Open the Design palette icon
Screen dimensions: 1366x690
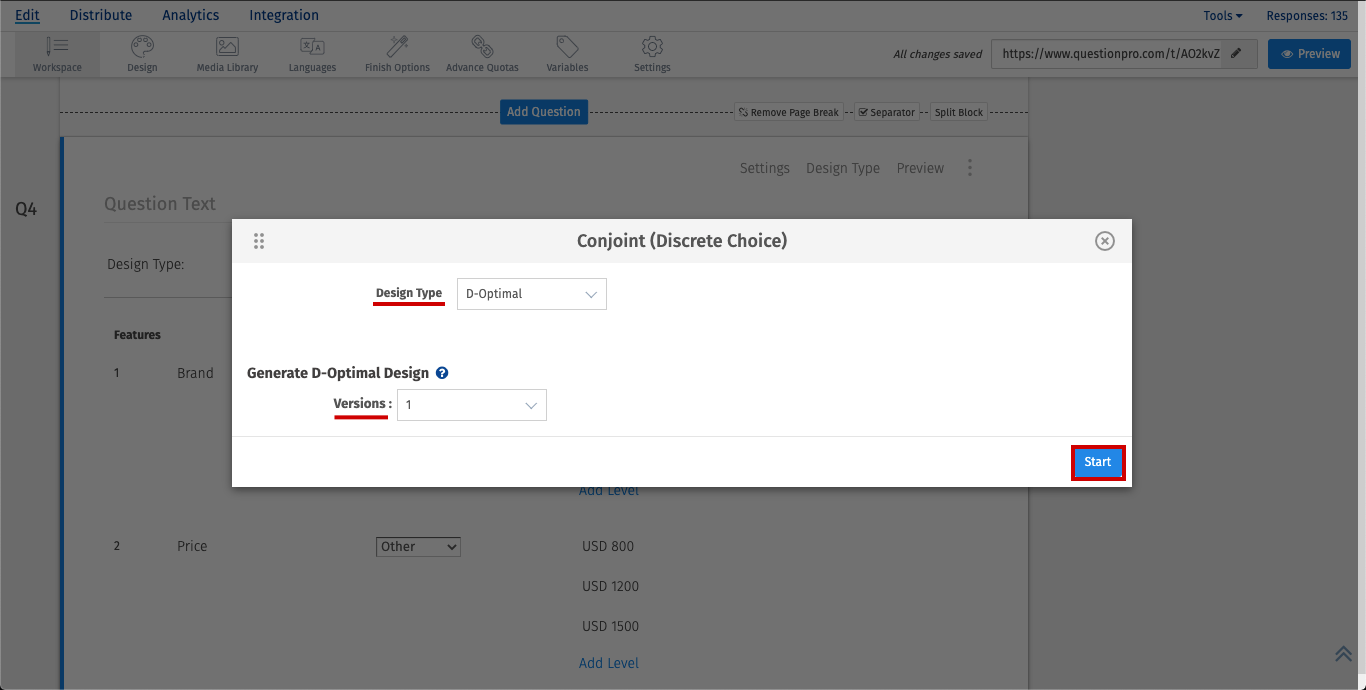tap(142, 47)
